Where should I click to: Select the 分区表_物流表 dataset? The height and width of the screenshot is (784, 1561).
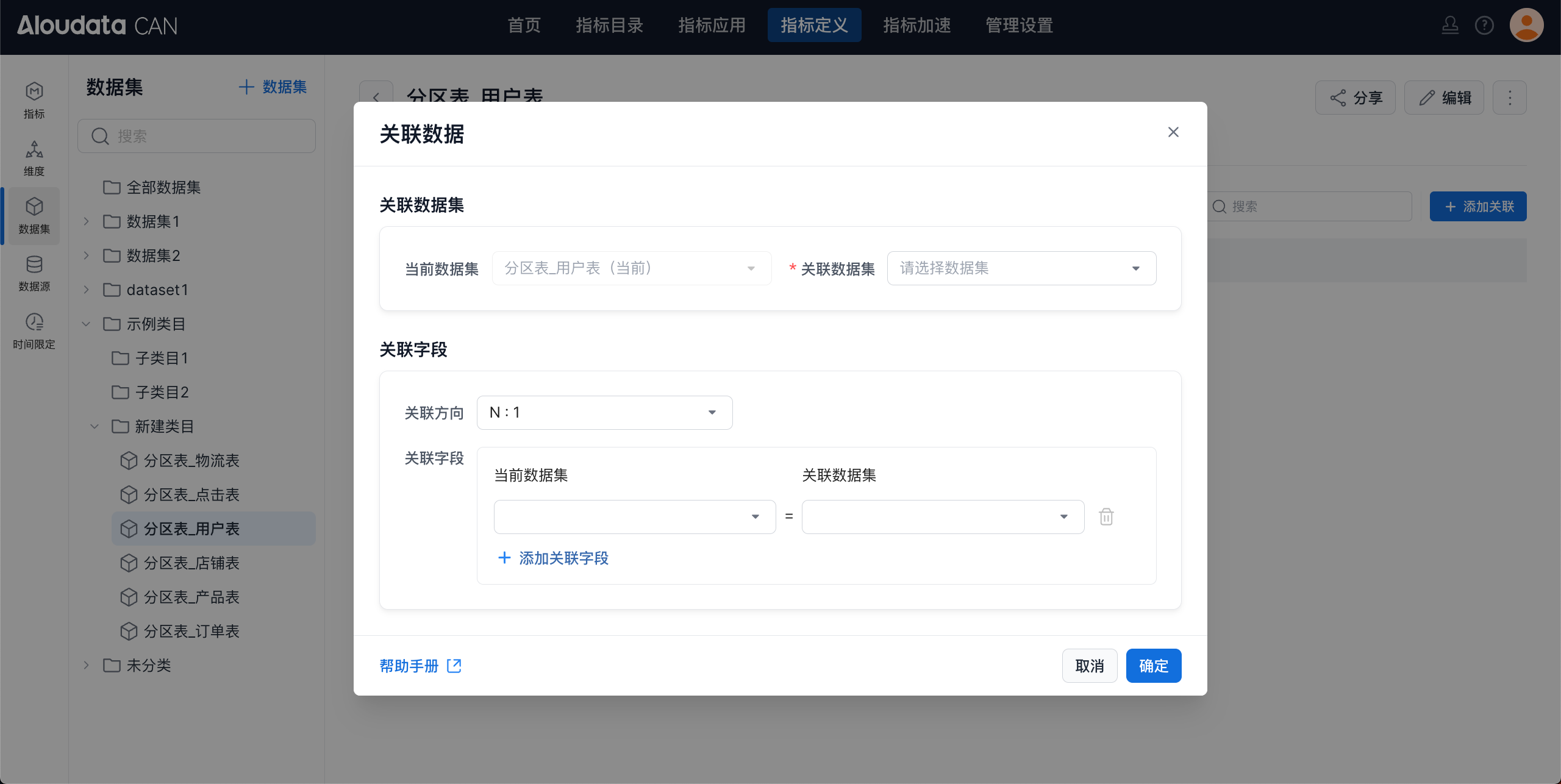213,460
